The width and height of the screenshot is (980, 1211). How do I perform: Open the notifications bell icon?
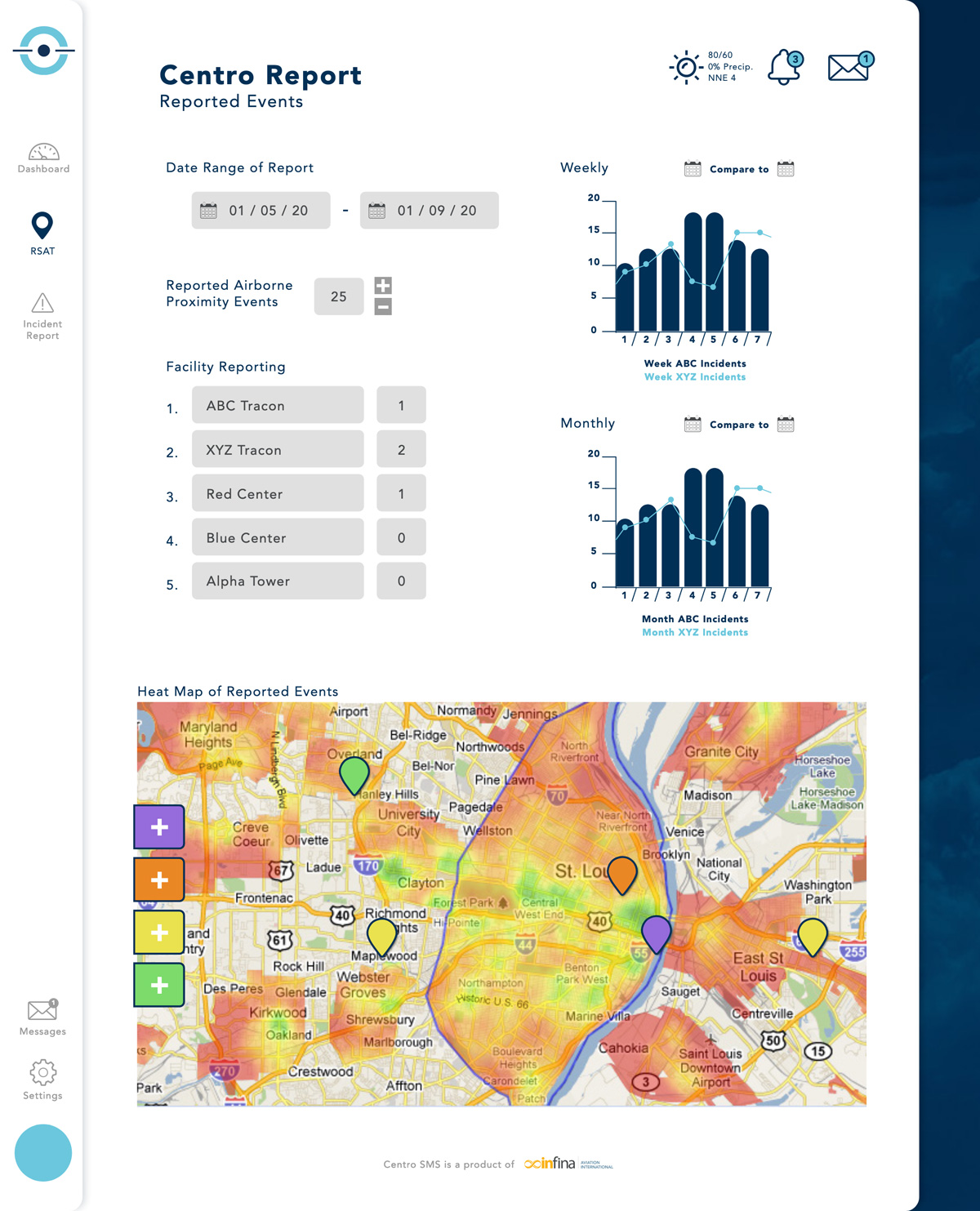point(784,67)
